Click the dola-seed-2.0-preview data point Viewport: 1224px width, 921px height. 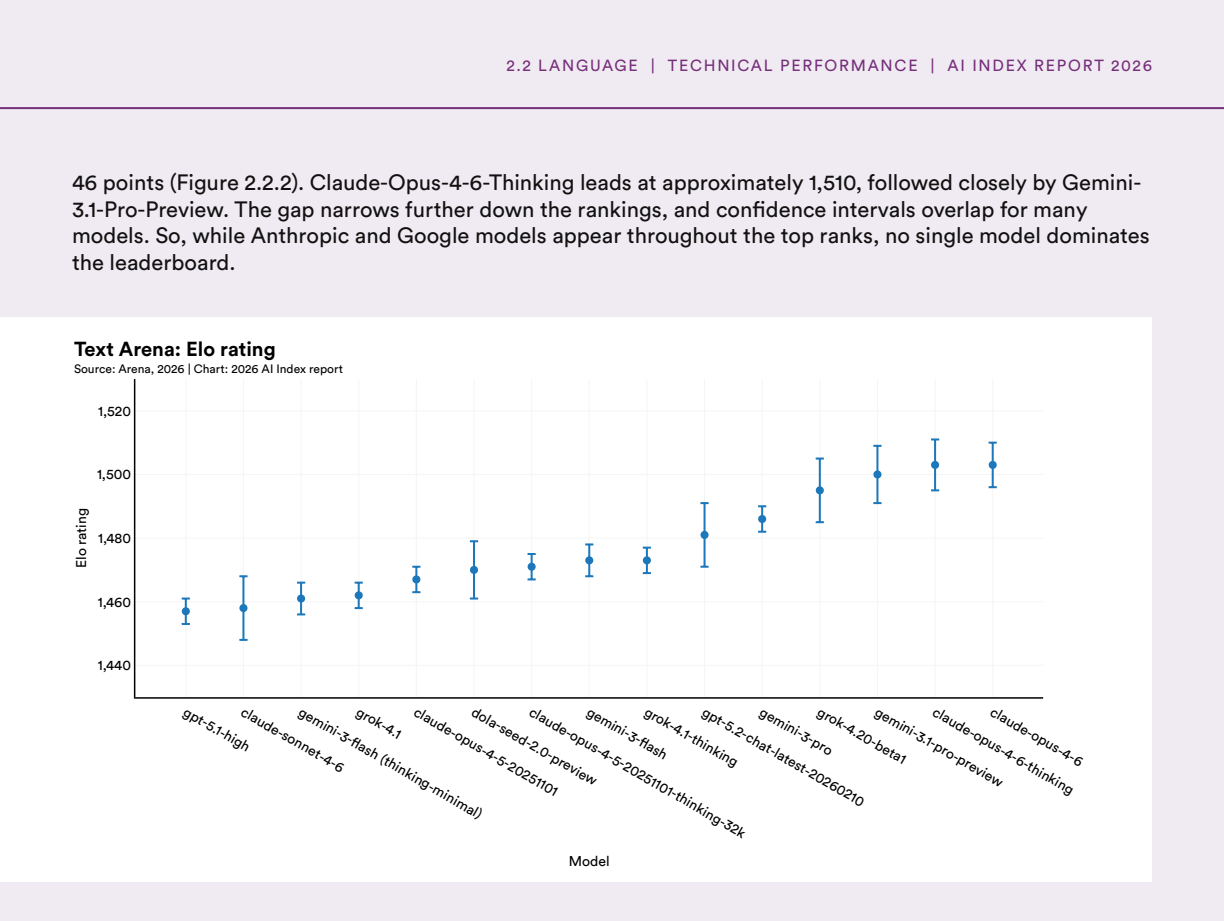tap(474, 570)
